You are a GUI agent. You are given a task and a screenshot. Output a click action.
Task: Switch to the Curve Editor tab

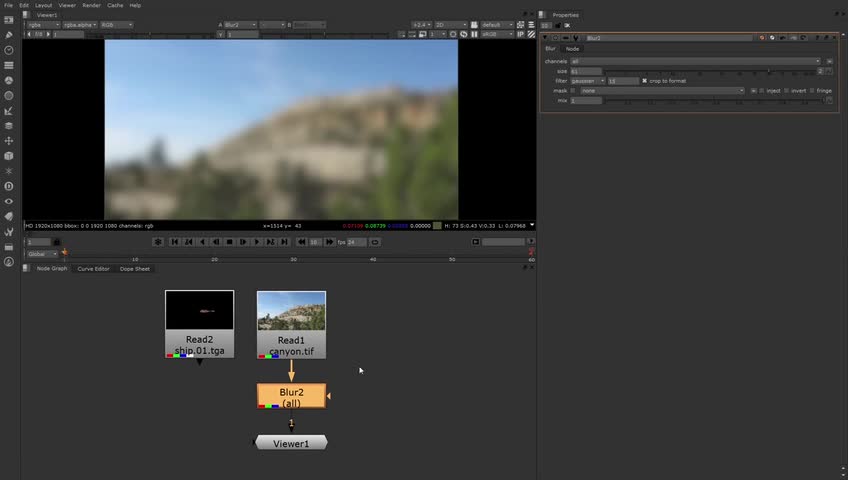(x=93, y=269)
